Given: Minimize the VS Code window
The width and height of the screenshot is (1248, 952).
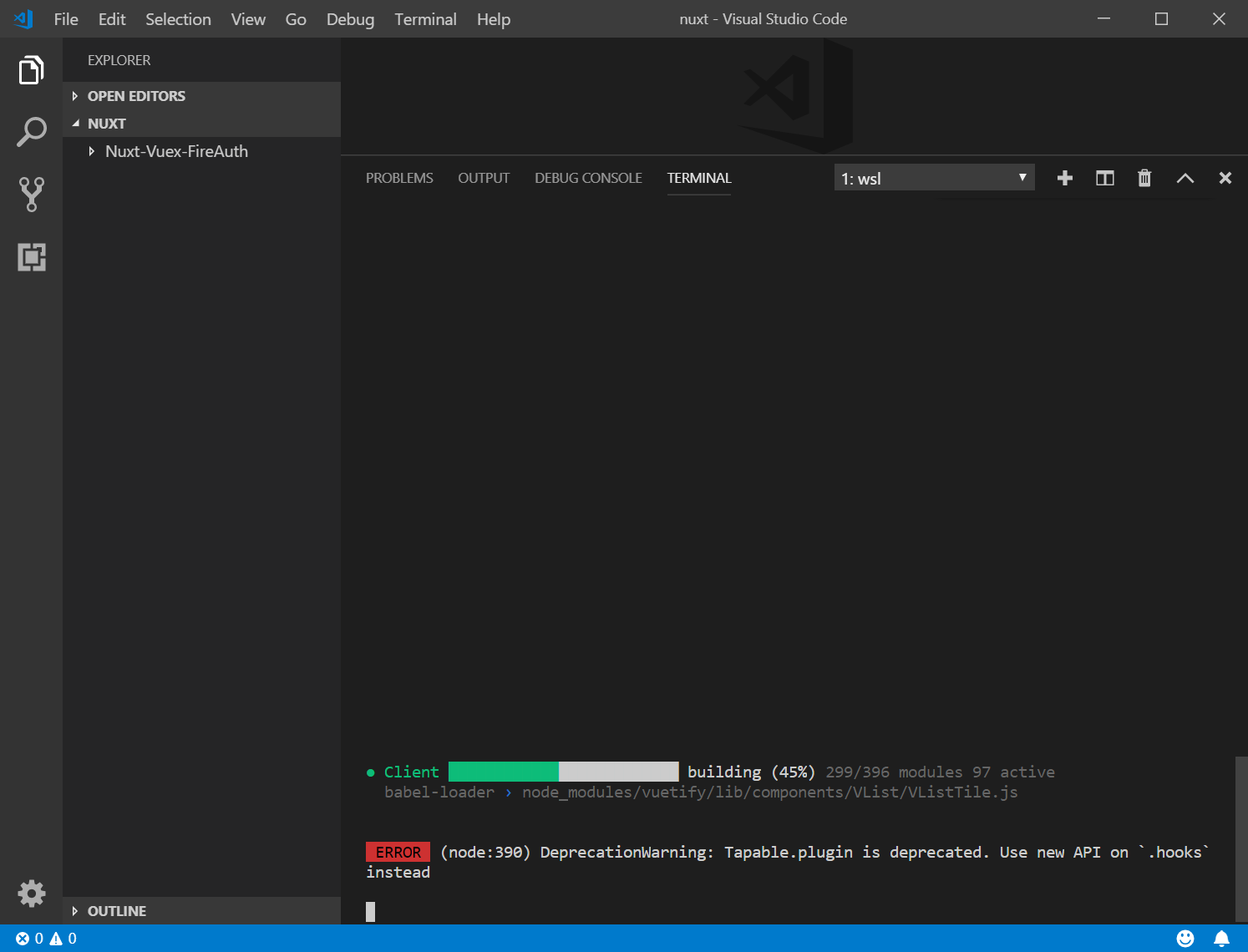Looking at the screenshot, I should (1103, 18).
